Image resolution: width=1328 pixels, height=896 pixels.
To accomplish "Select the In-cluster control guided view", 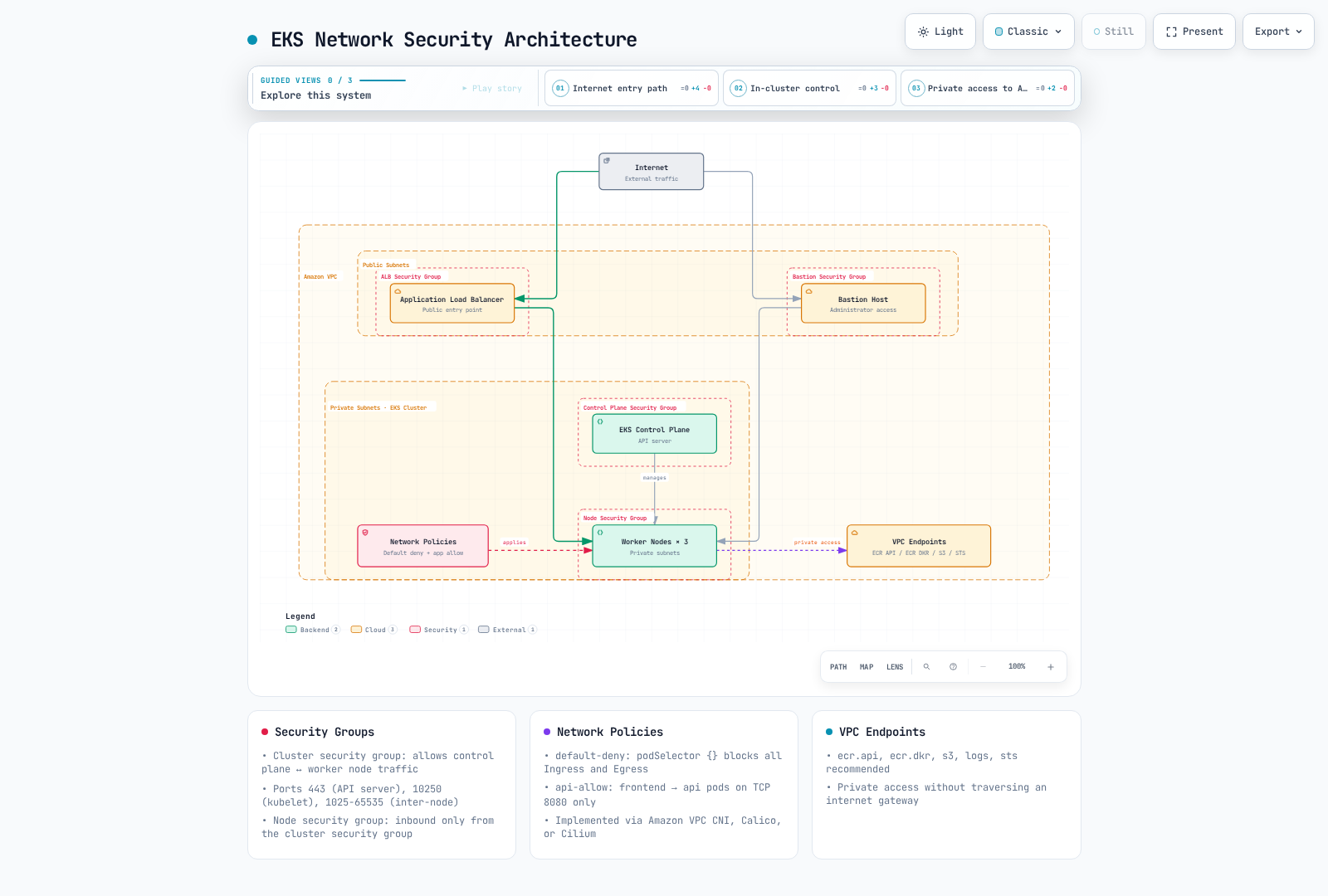I will point(809,88).
